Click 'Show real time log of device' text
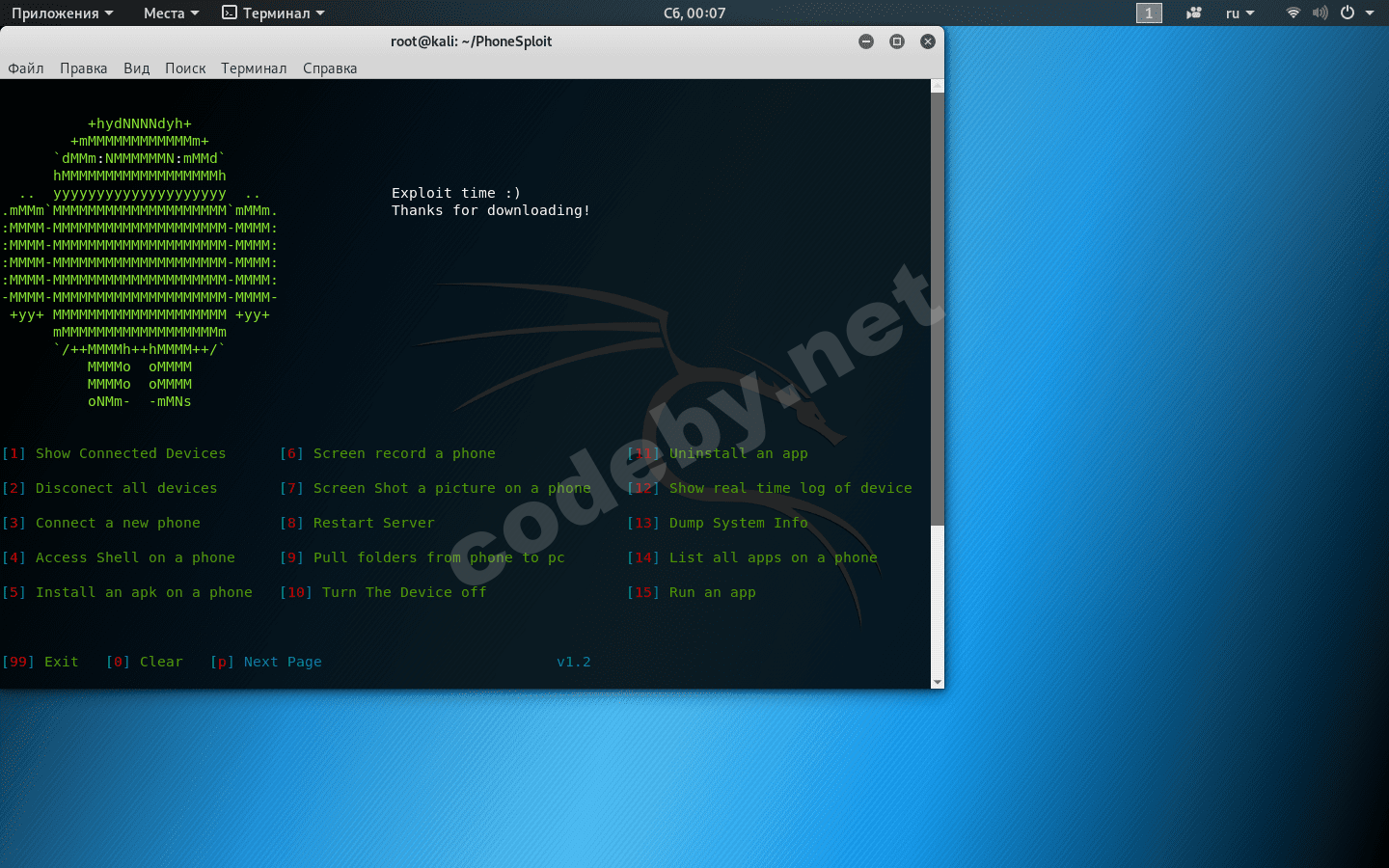Viewport: 1389px width, 868px height. (x=791, y=488)
